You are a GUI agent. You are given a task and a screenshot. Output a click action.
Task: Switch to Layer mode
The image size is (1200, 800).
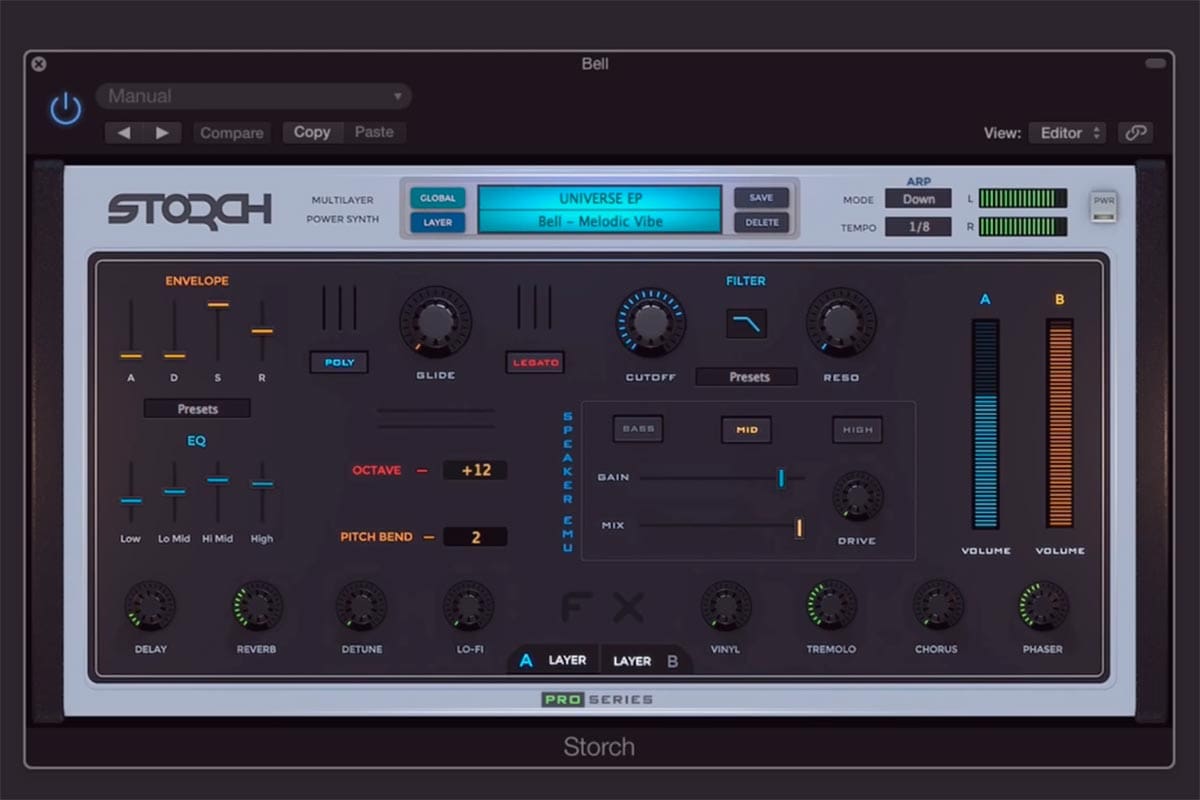point(437,222)
